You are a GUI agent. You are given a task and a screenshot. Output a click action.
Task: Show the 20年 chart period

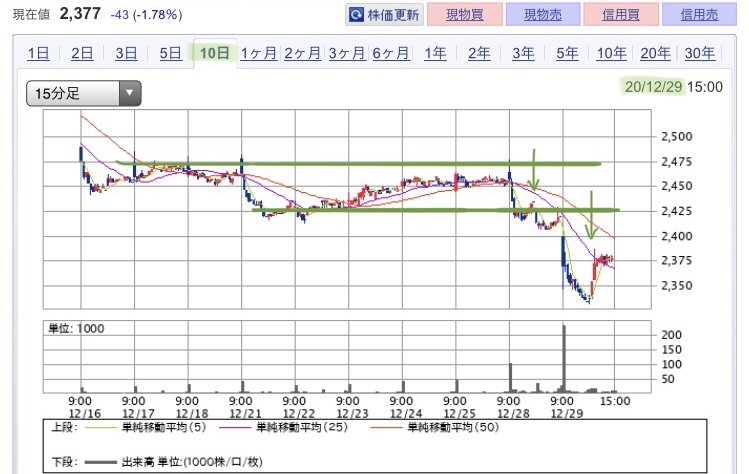[x=655, y=53]
